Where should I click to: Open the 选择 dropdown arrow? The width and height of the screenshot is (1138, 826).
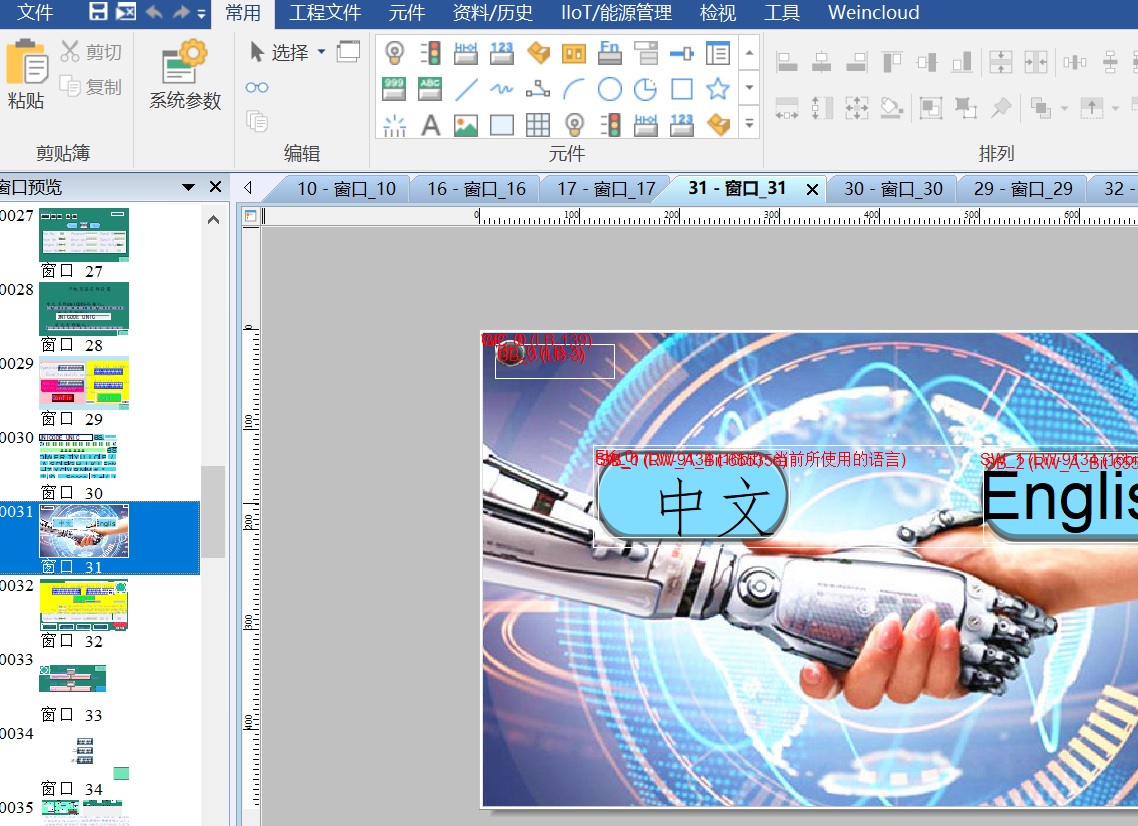[321, 52]
